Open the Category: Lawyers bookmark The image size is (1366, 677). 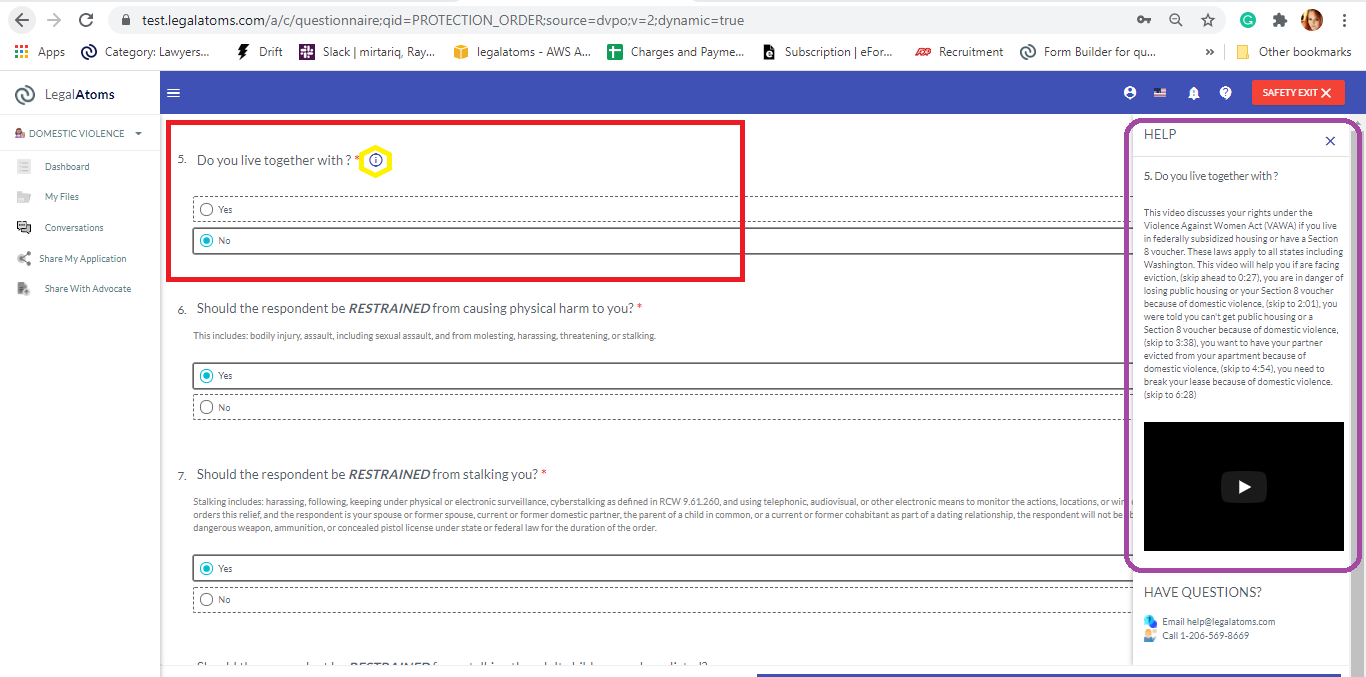click(x=146, y=52)
